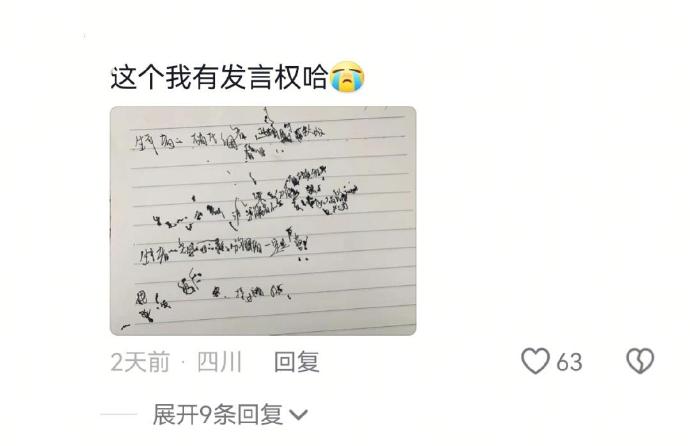Viewport: 690px width, 446px height.
Task: Click the 2天前 timestamp
Action: [x=140, y=362]
